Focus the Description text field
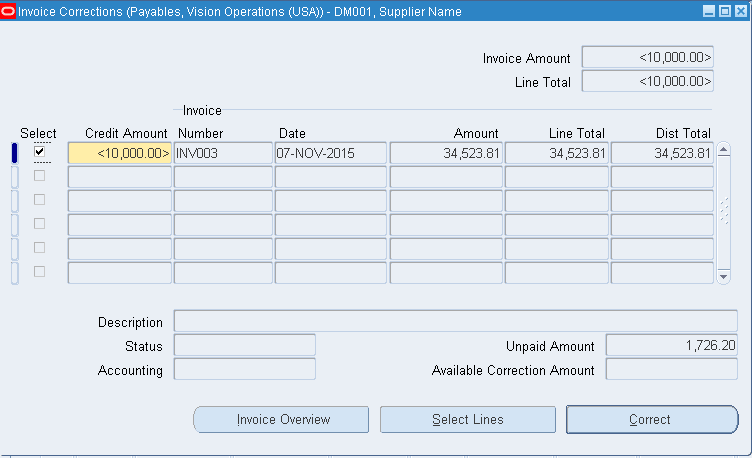Viewport: 752px width, 458px height. point(455,322)
